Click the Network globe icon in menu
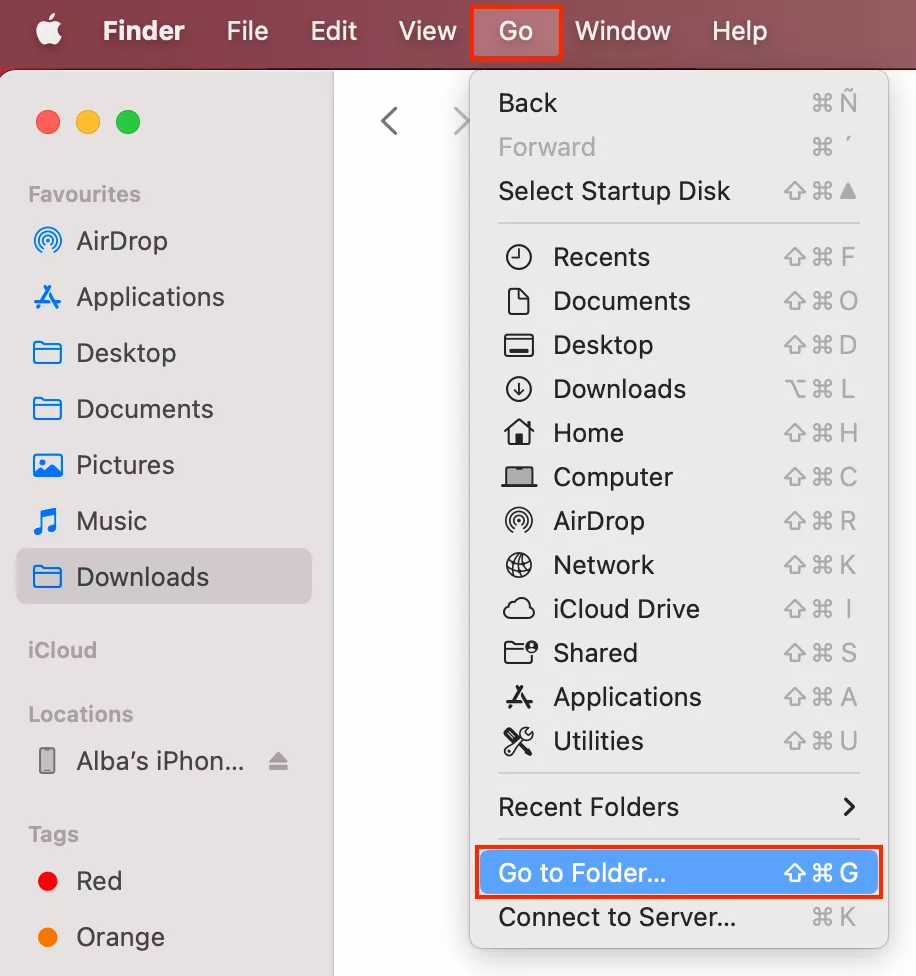The image size is (916, 976). [x=518, y=565]
